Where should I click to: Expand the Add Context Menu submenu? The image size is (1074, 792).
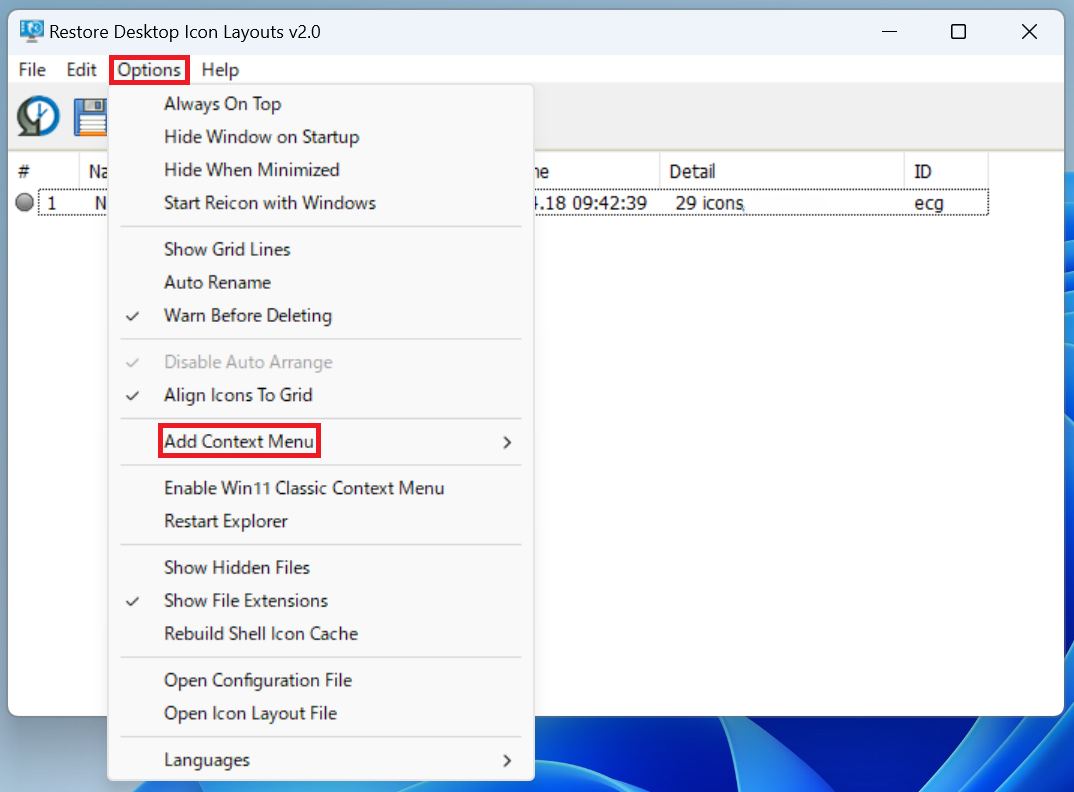pos(321,441)
